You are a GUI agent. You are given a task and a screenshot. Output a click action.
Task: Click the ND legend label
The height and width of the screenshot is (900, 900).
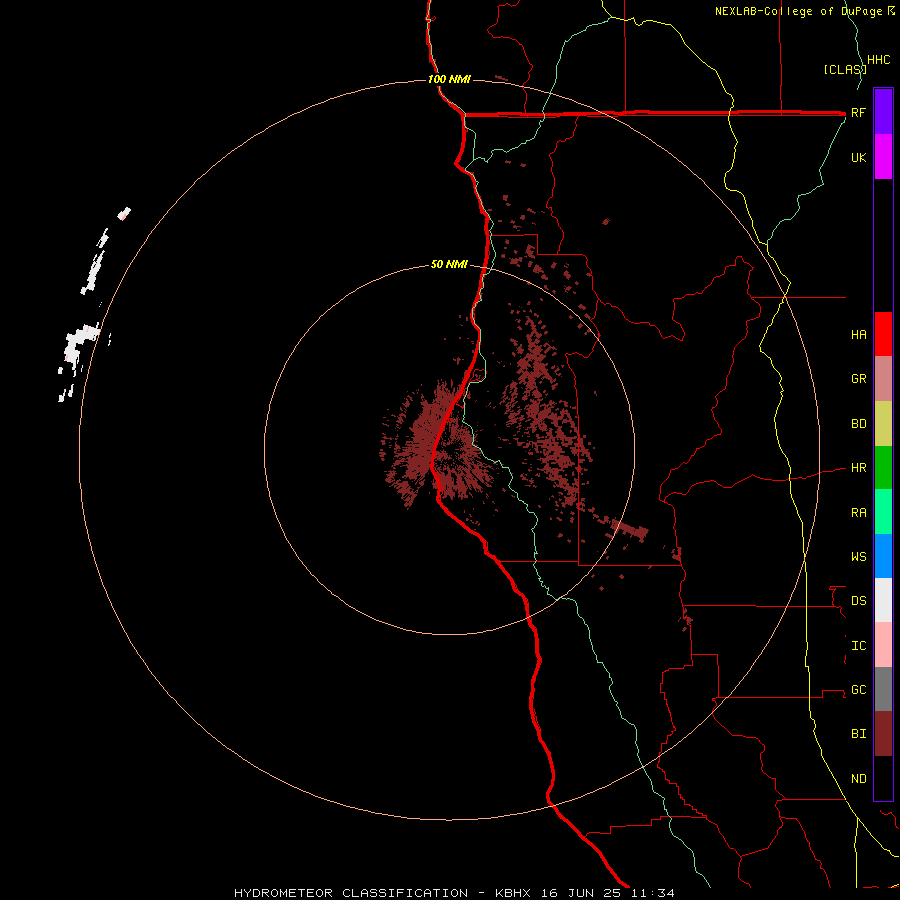coord(858,779)
